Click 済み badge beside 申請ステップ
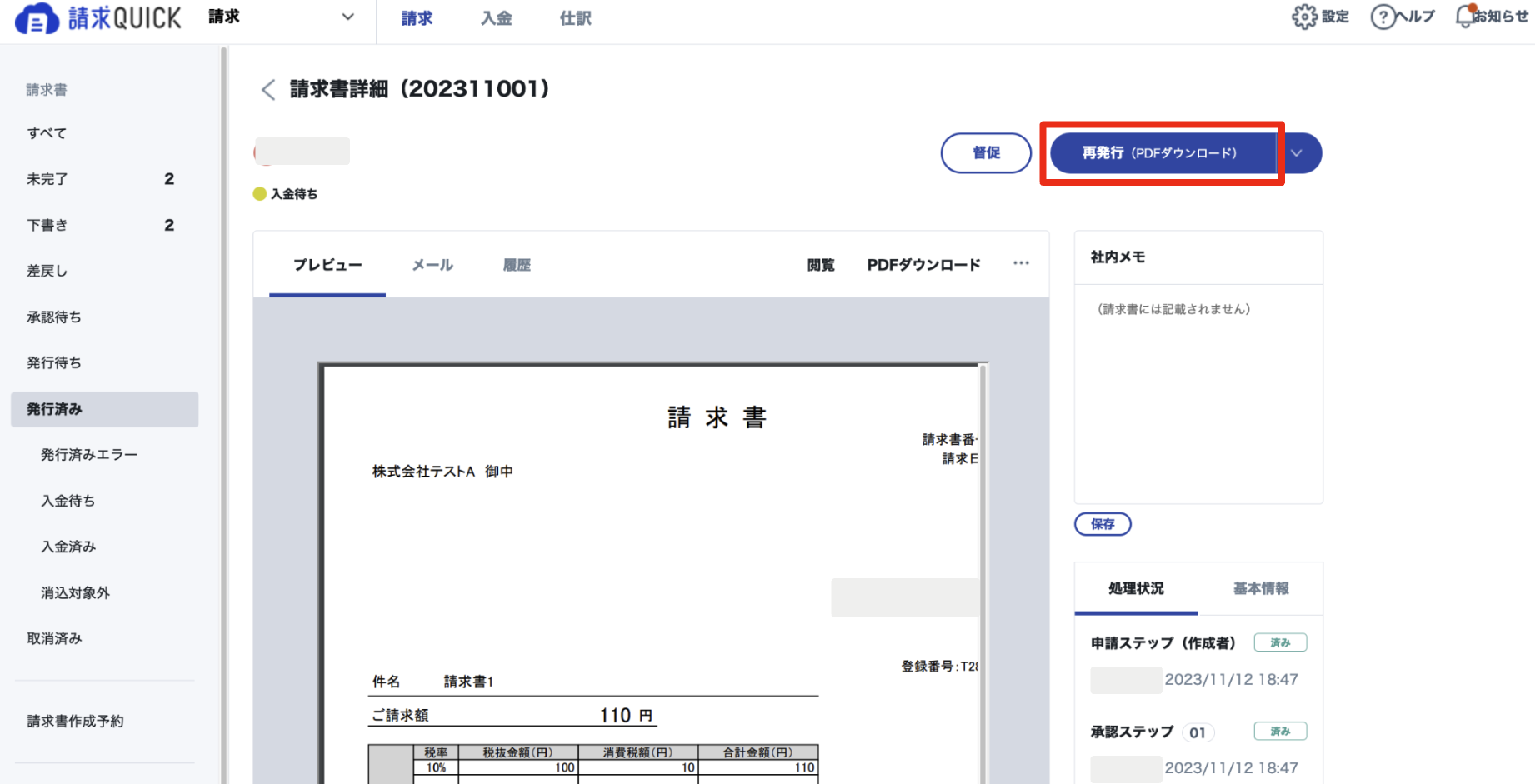1535x784 pixels. (x=1280, y=642)
